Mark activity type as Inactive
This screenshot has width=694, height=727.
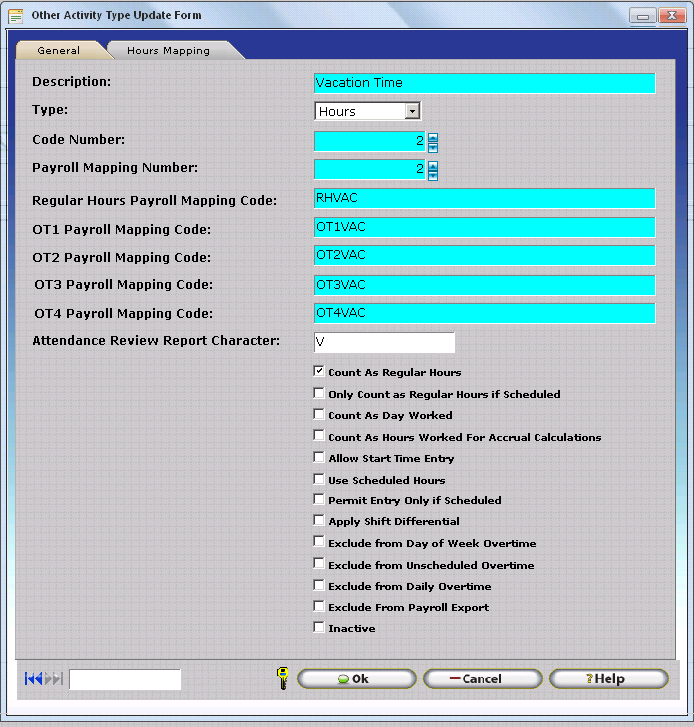pyautogui.click(x=319, y=627)
